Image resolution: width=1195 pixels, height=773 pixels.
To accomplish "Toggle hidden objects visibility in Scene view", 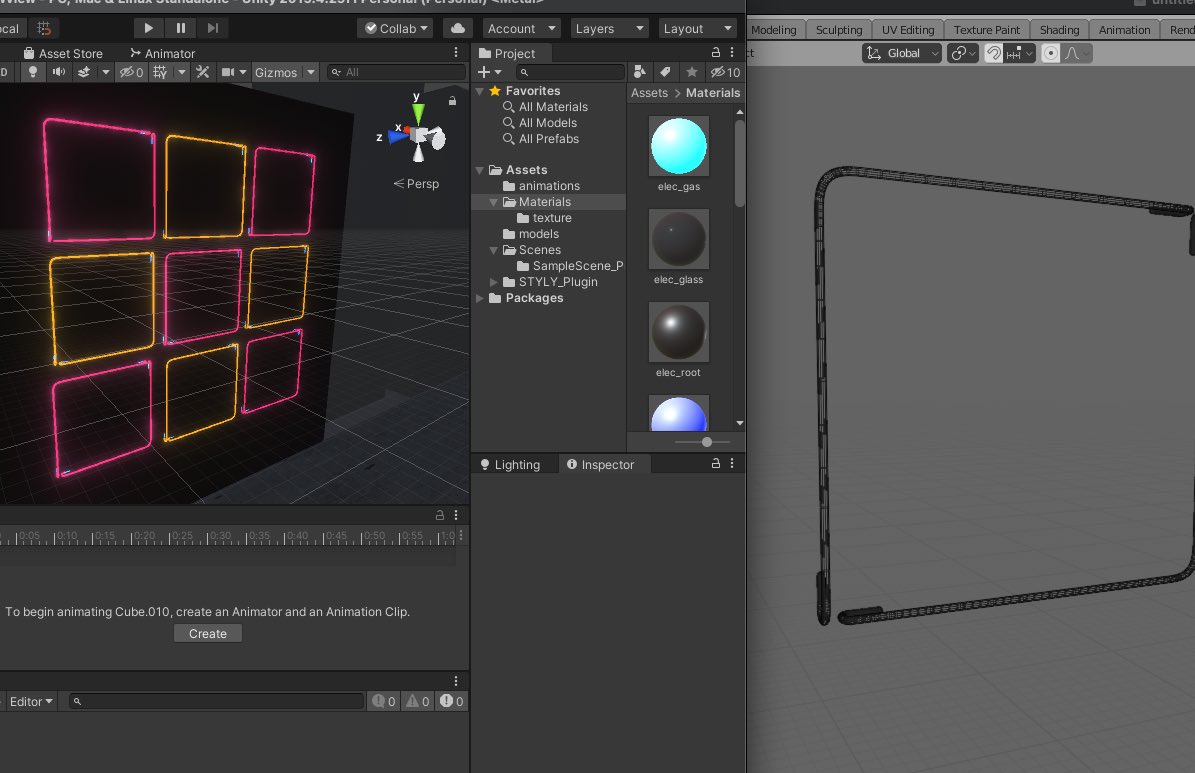I will click(131, 72).
